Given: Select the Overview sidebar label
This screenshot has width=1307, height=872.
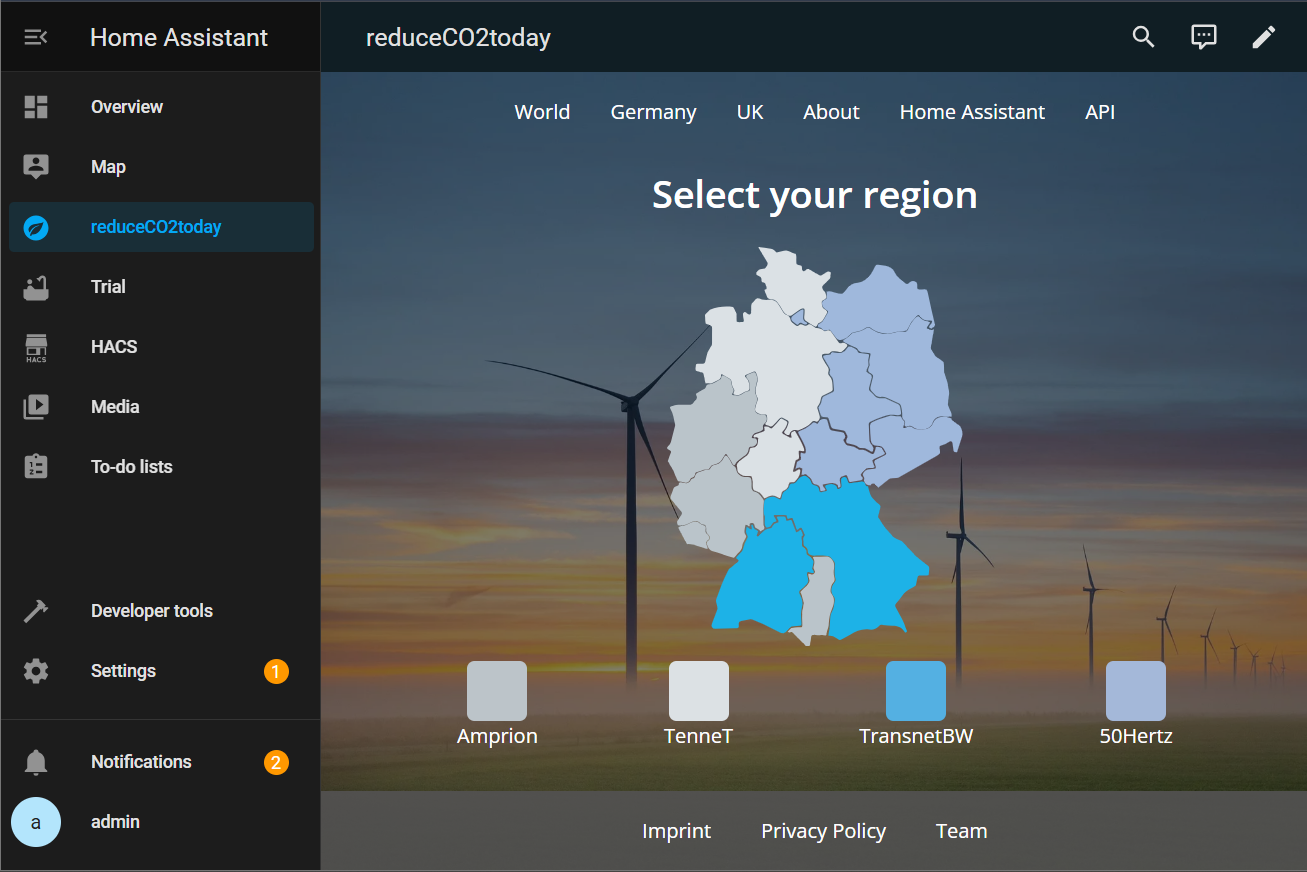Looking at the screenshot, I should (x=127, y=107).
